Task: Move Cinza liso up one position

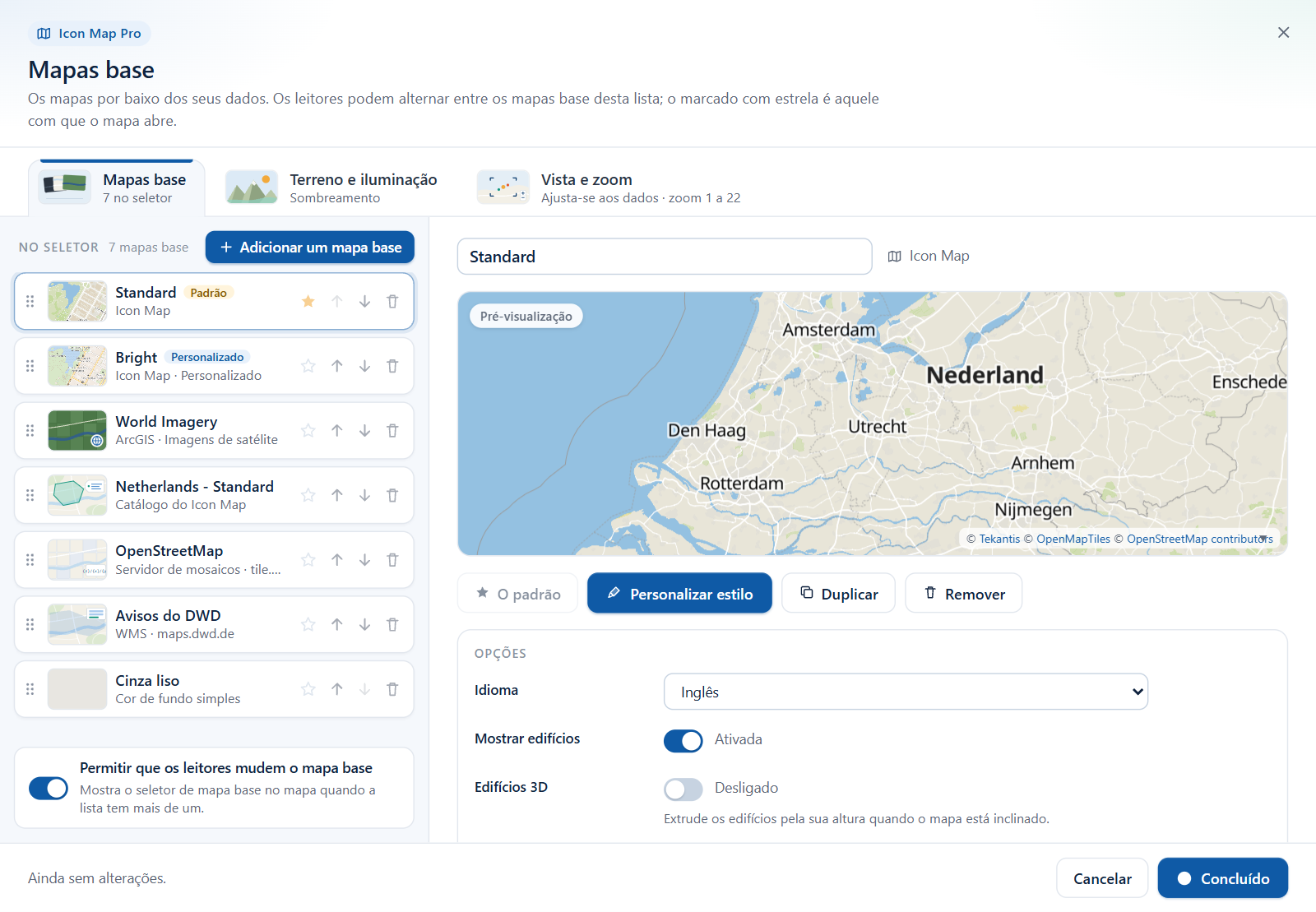Action: point(337,689)
